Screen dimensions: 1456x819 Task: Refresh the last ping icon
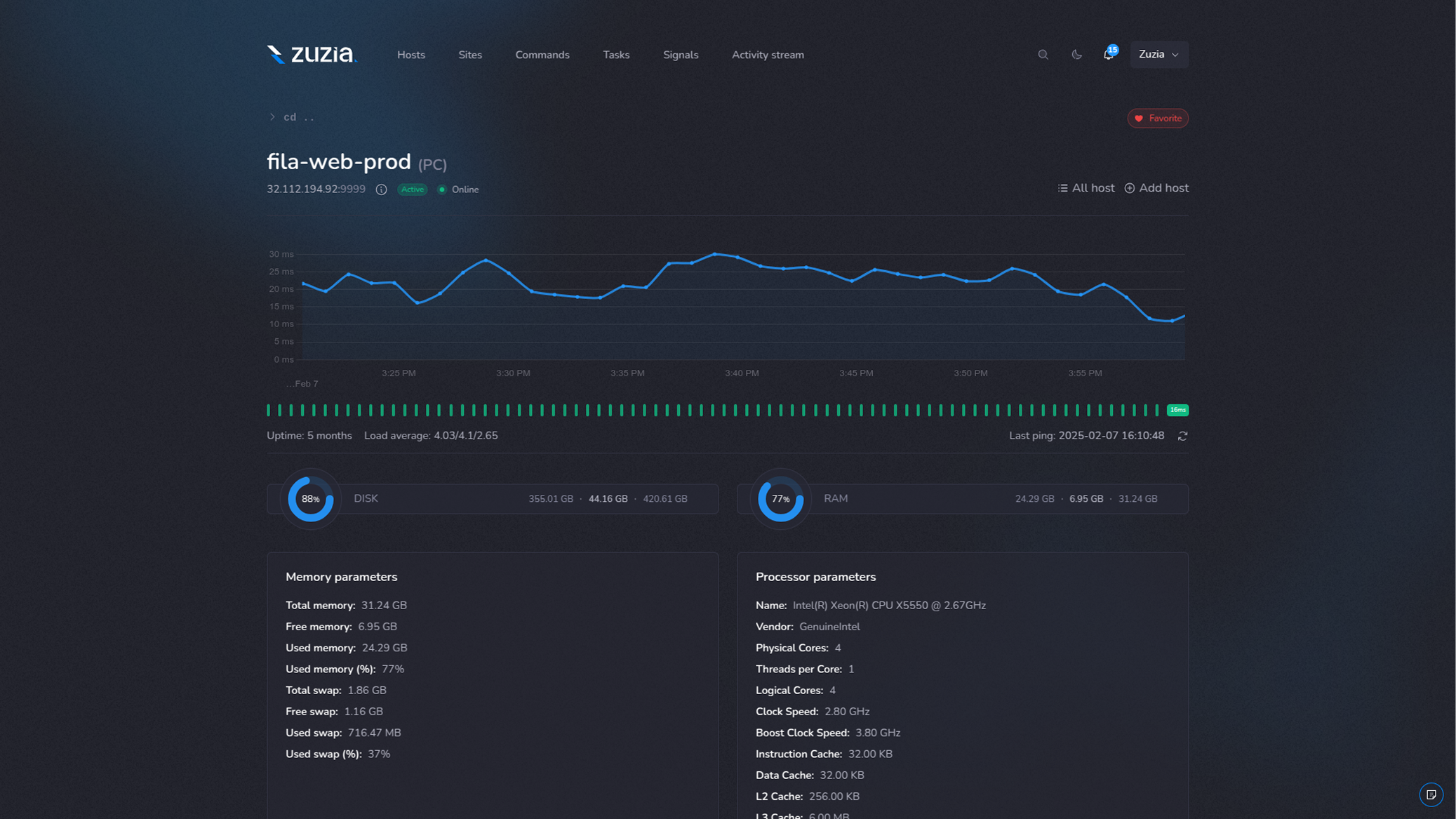[1182, 436]
